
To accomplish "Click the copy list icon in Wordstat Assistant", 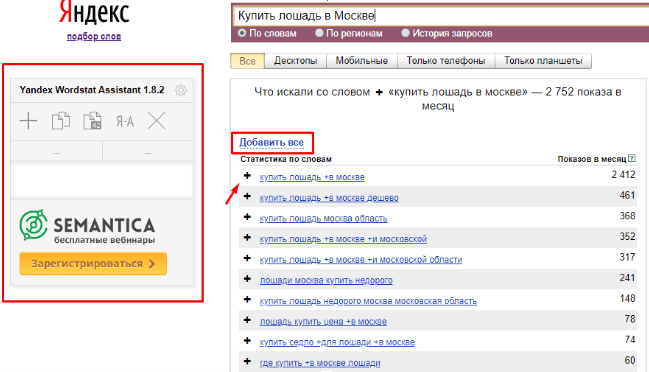I will pos(61,121).
